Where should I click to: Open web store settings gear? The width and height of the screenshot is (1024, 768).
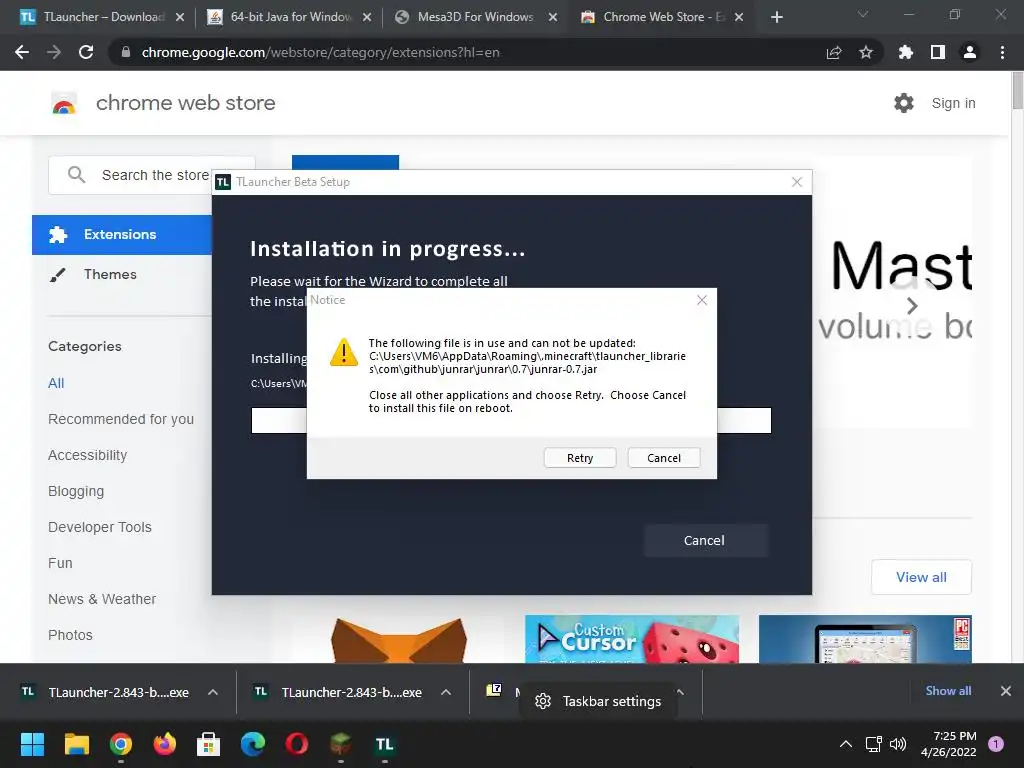pyautogui.click(x=904, y=103)
